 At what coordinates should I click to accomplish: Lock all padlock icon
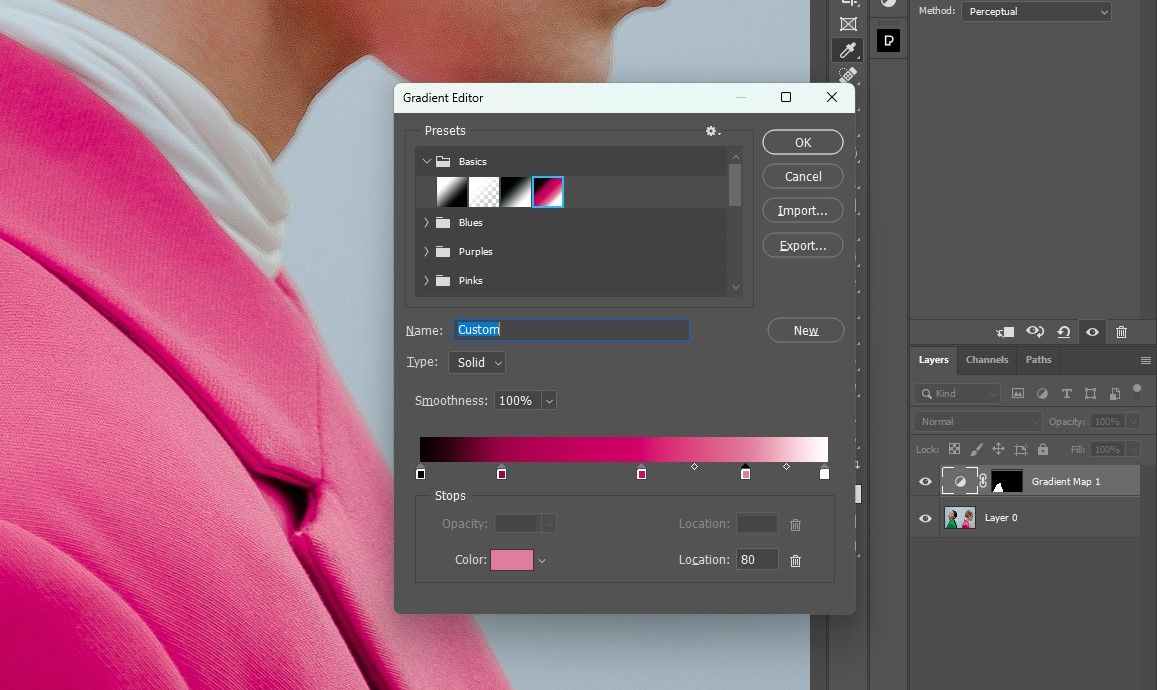pos(1043,449)
